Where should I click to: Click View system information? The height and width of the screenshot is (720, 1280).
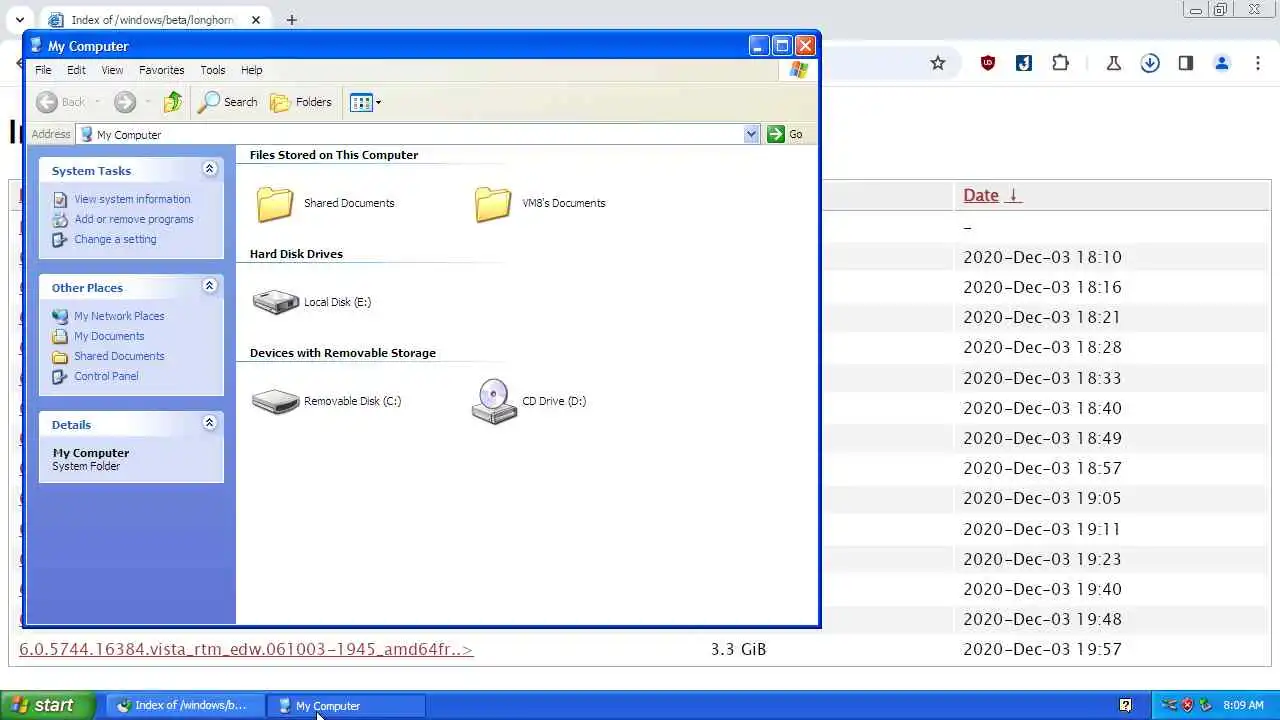(132, 199)
